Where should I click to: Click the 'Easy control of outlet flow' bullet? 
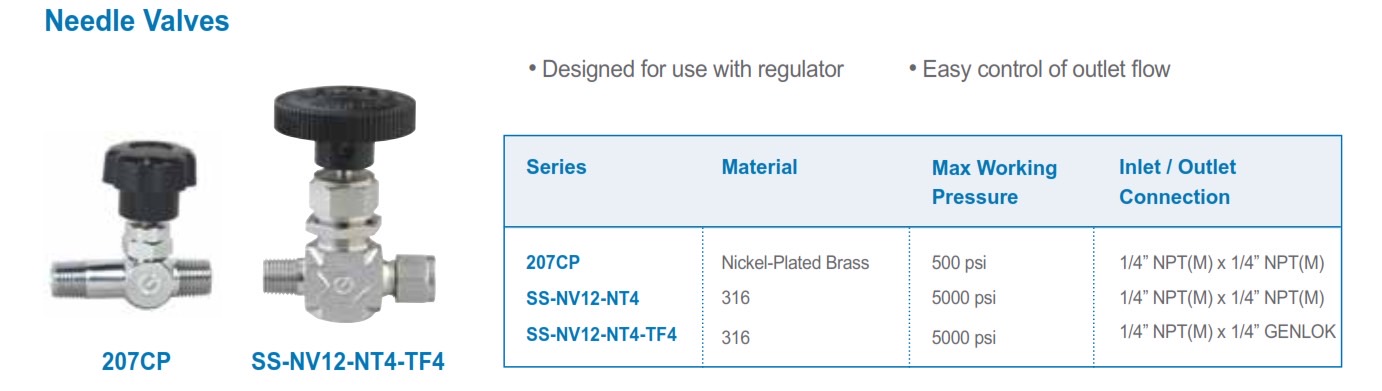1039,69
